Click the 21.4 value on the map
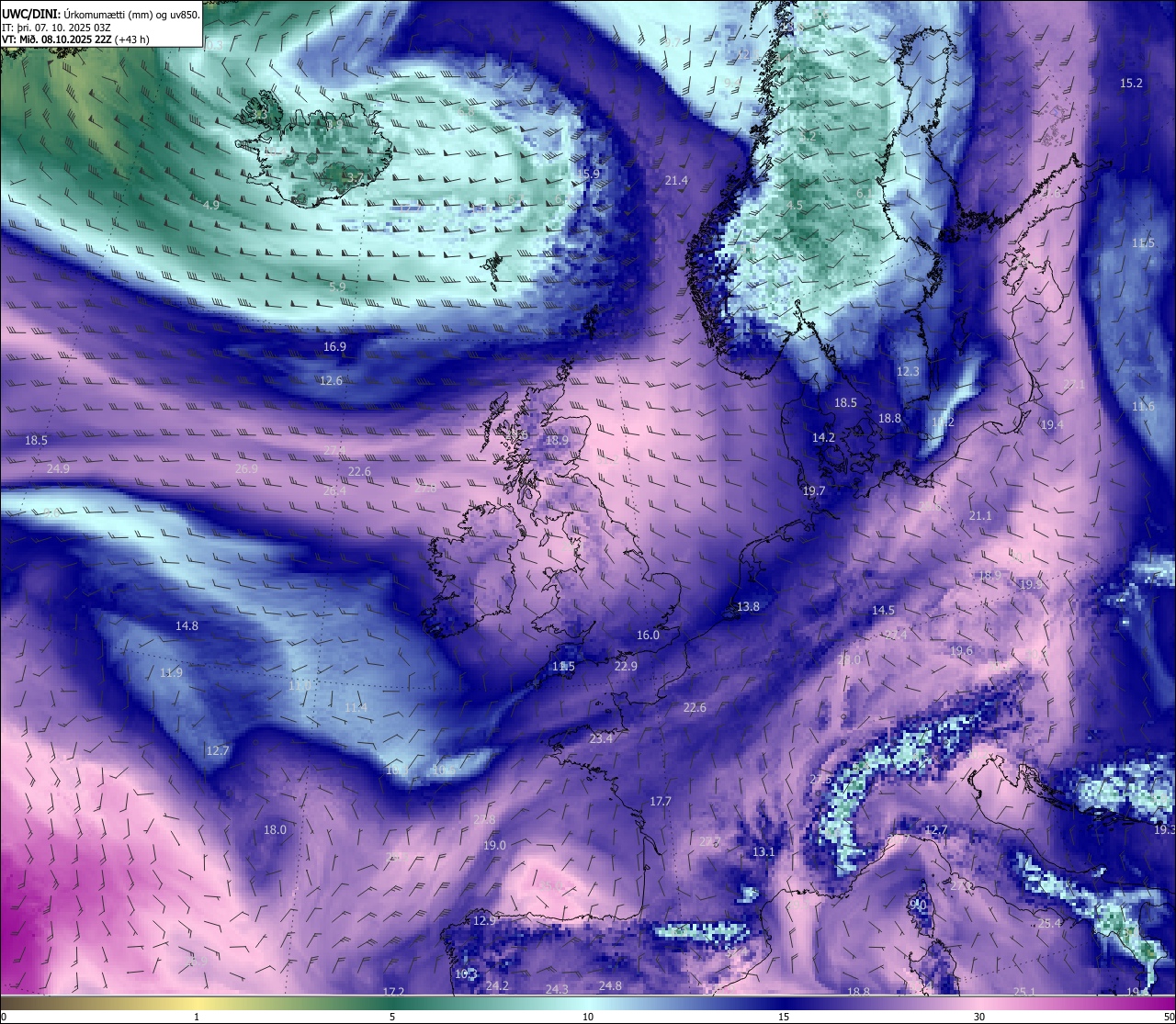Screen dimensions: 1176x1024 coord(676,181)
